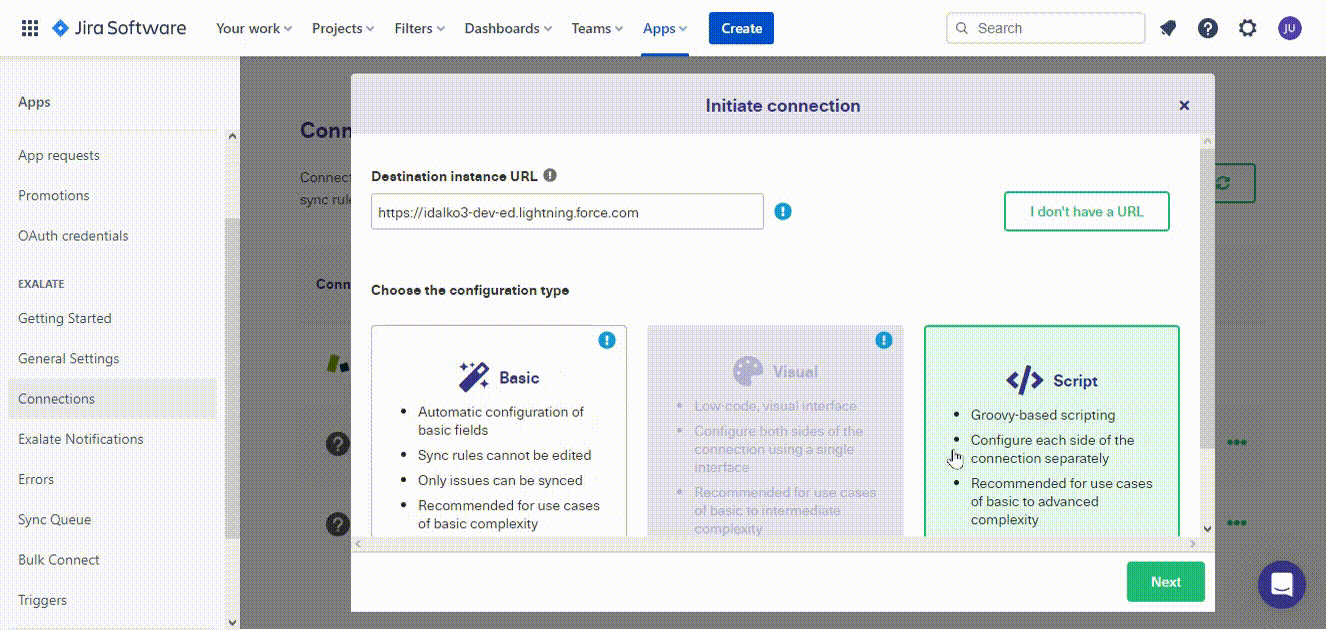The width and height of the screenshot is (1326, 630).
Task: Open Sync Queue in the sidebar
Action: pos(54,519)
